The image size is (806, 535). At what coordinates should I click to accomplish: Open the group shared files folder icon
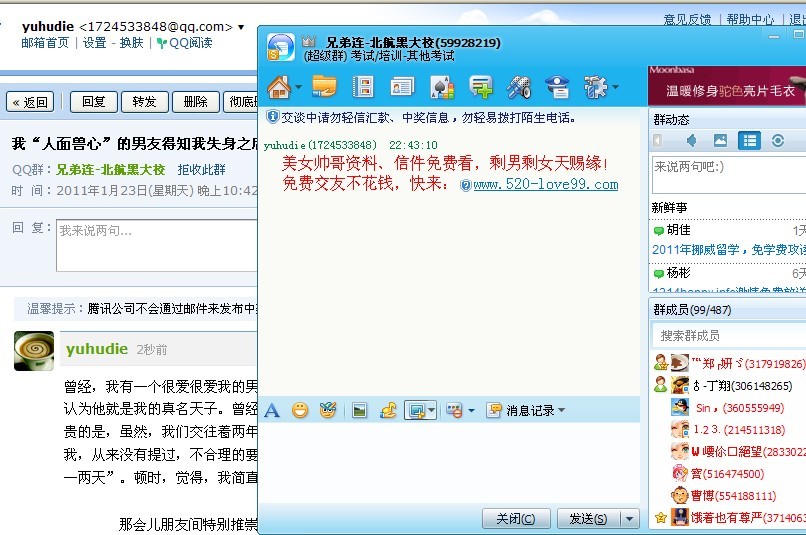pyautogui.click(x=324, y=86)
